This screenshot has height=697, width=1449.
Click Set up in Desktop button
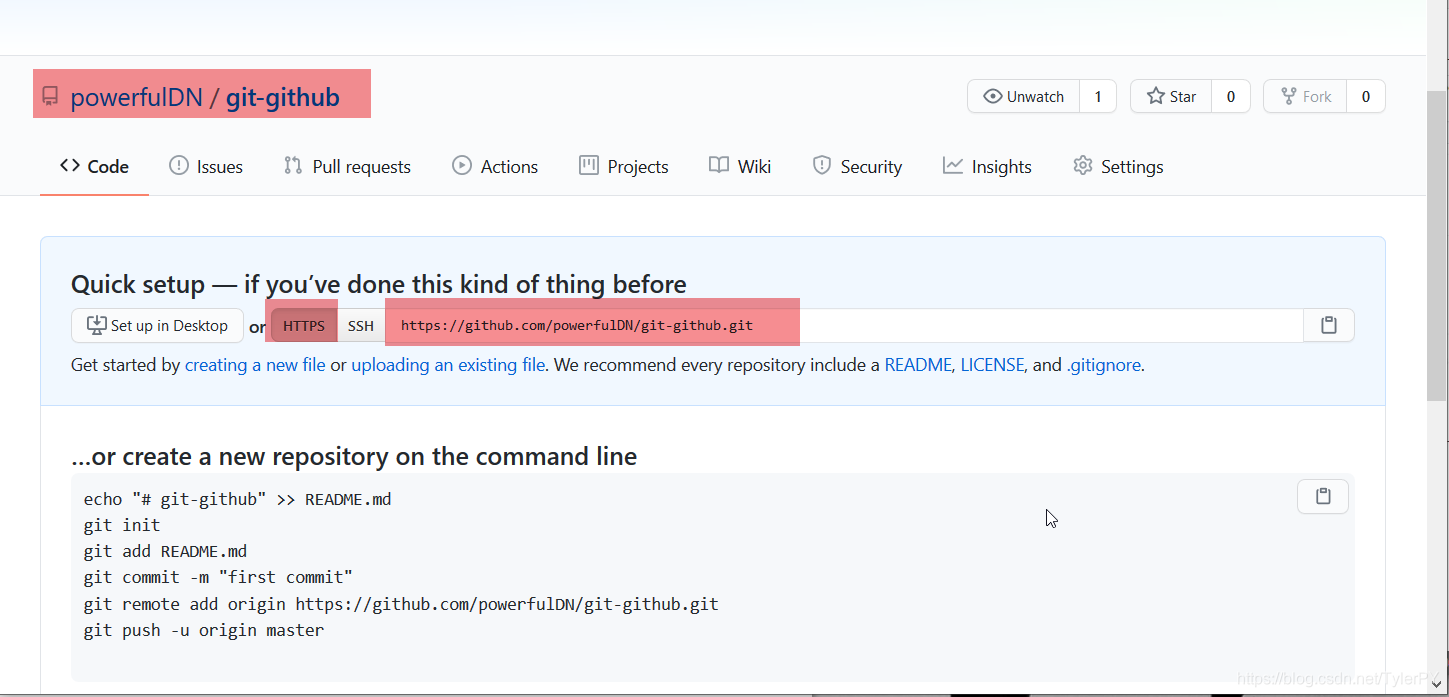point(157,325)
